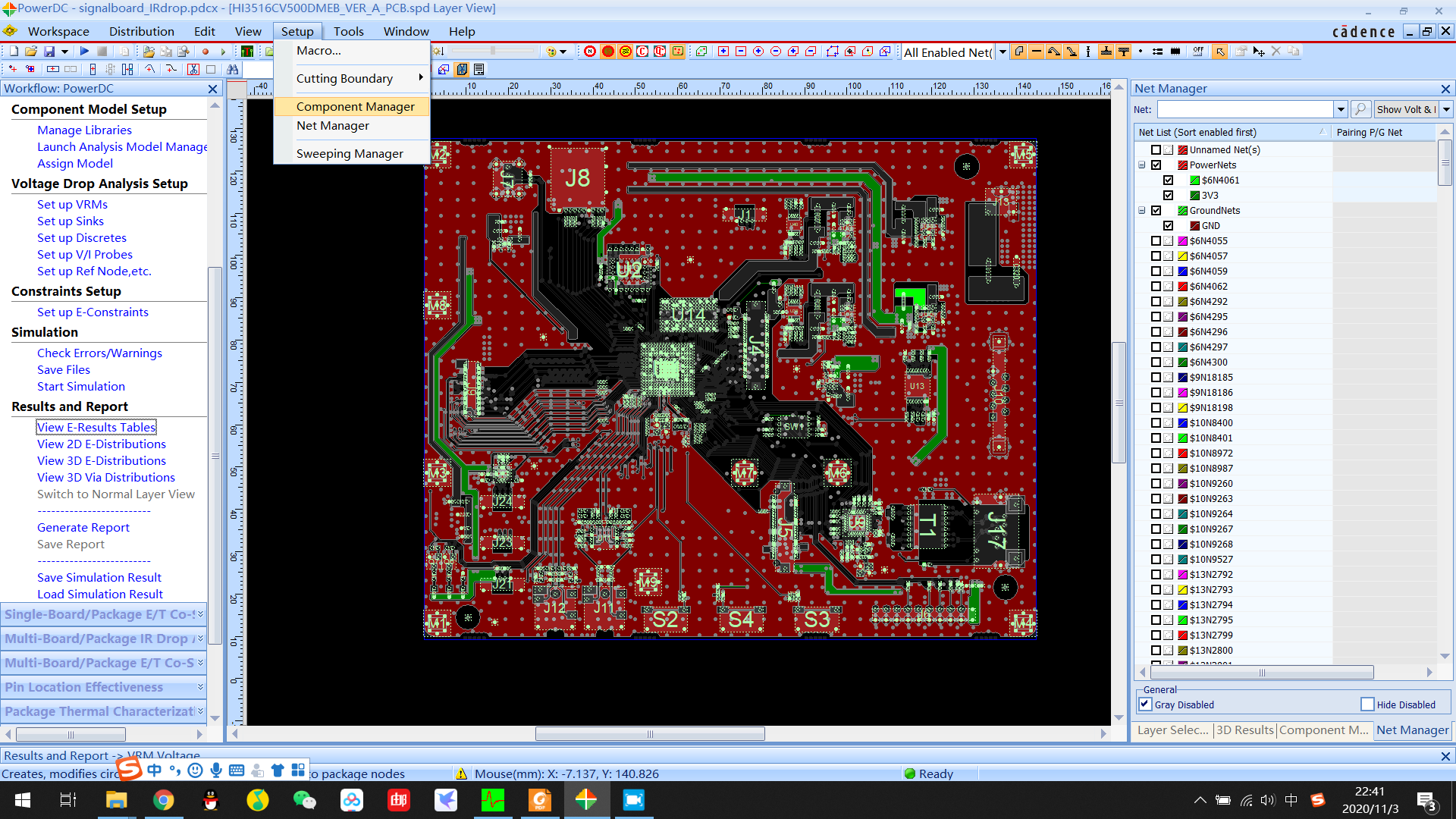Screen dimensions: 1456x819
Task: Toggle the GroundNets group checkbox
Action: coord(1156,210)
